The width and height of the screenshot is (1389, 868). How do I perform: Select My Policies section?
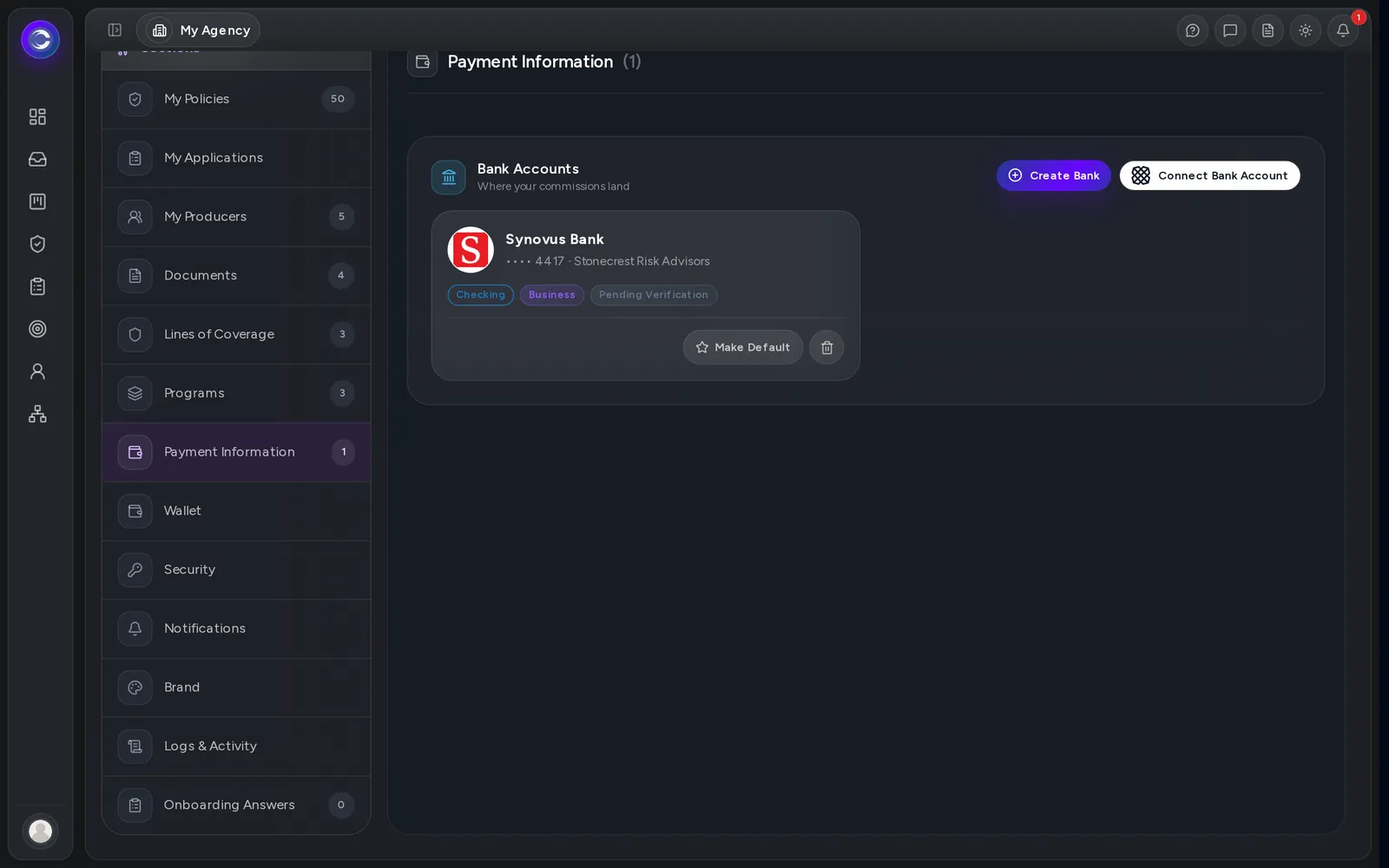[236, 99]
